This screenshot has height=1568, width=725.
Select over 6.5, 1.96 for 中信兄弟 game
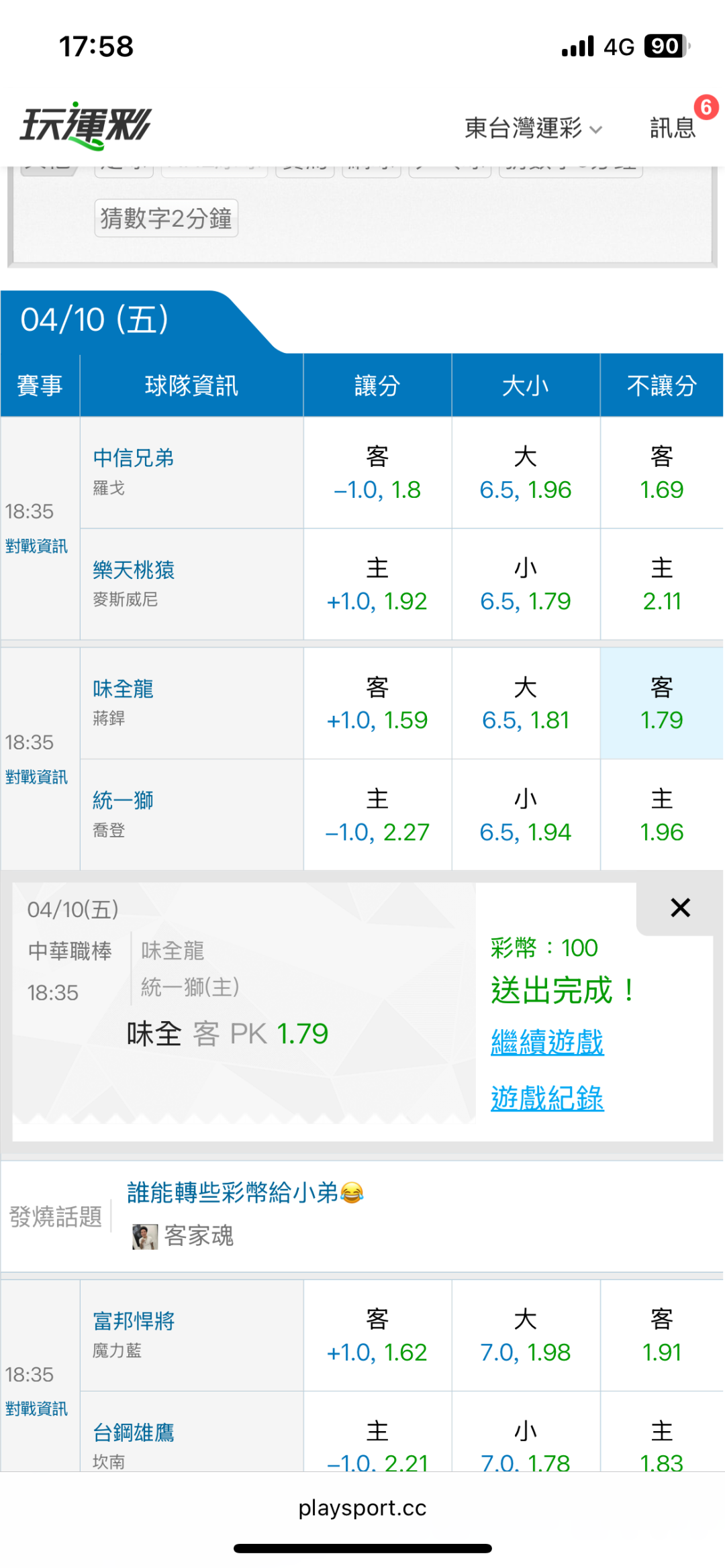[x=526, y=473]
